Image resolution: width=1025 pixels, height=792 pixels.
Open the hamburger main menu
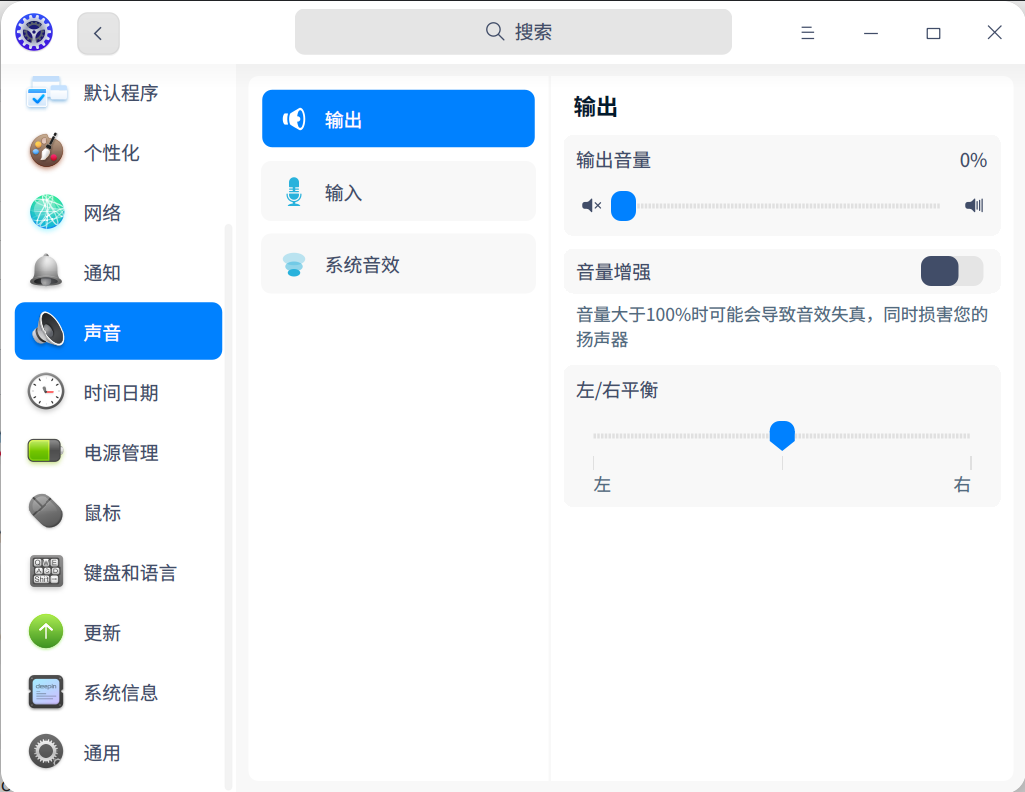pyautogui.click(x=807, y=33)
